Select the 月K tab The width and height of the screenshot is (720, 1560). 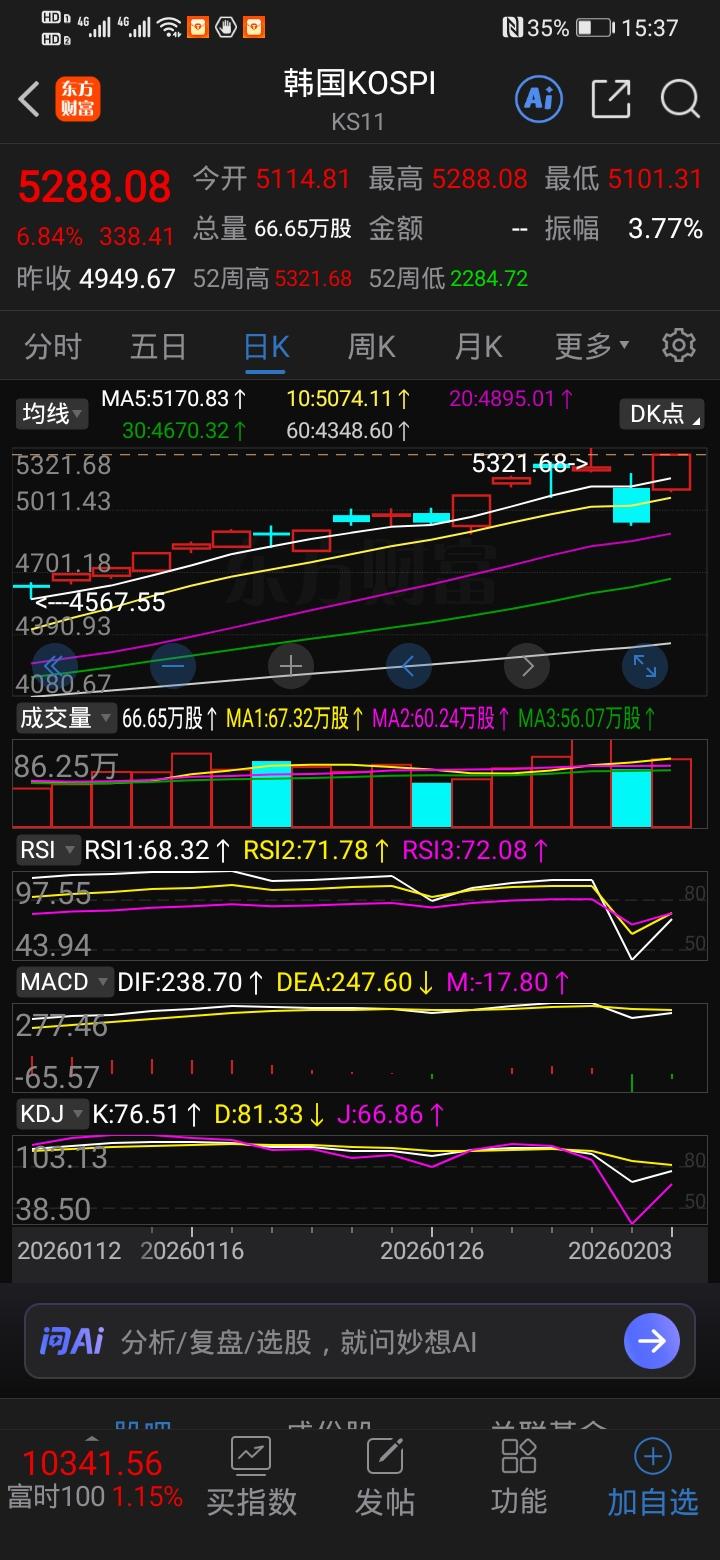(x=478, y=347)
